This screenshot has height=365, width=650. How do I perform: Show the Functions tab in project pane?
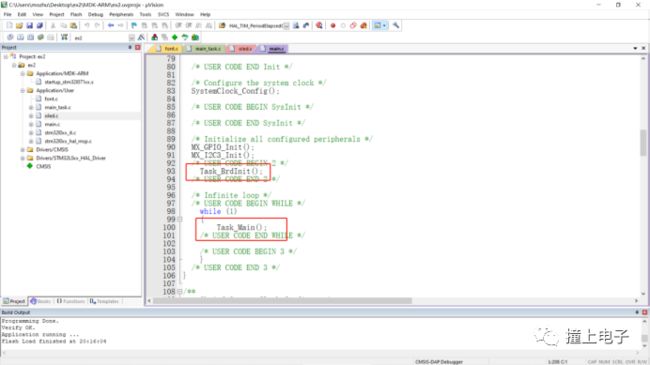coord(71,301)
